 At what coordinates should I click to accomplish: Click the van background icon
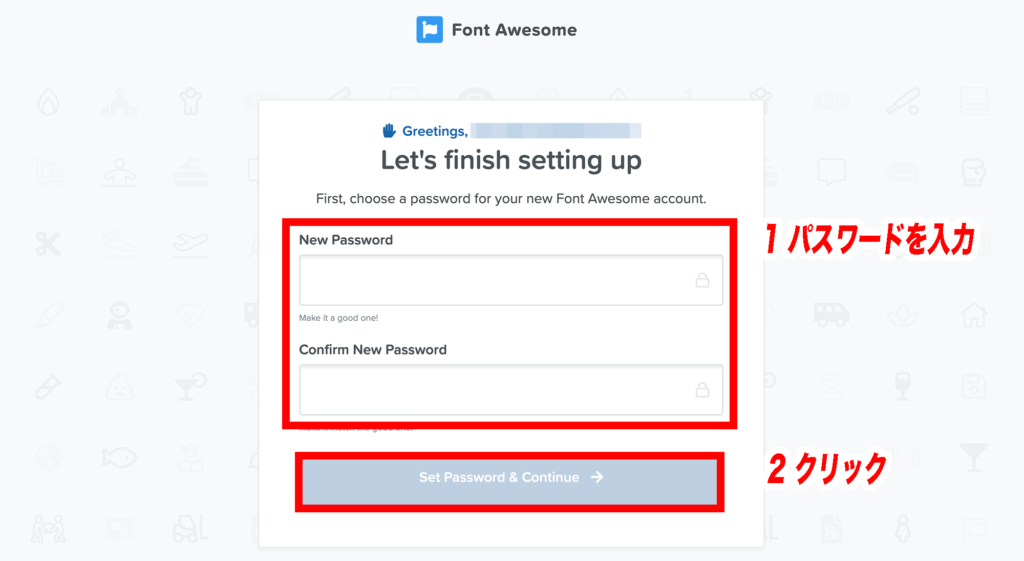pos(831,315)
